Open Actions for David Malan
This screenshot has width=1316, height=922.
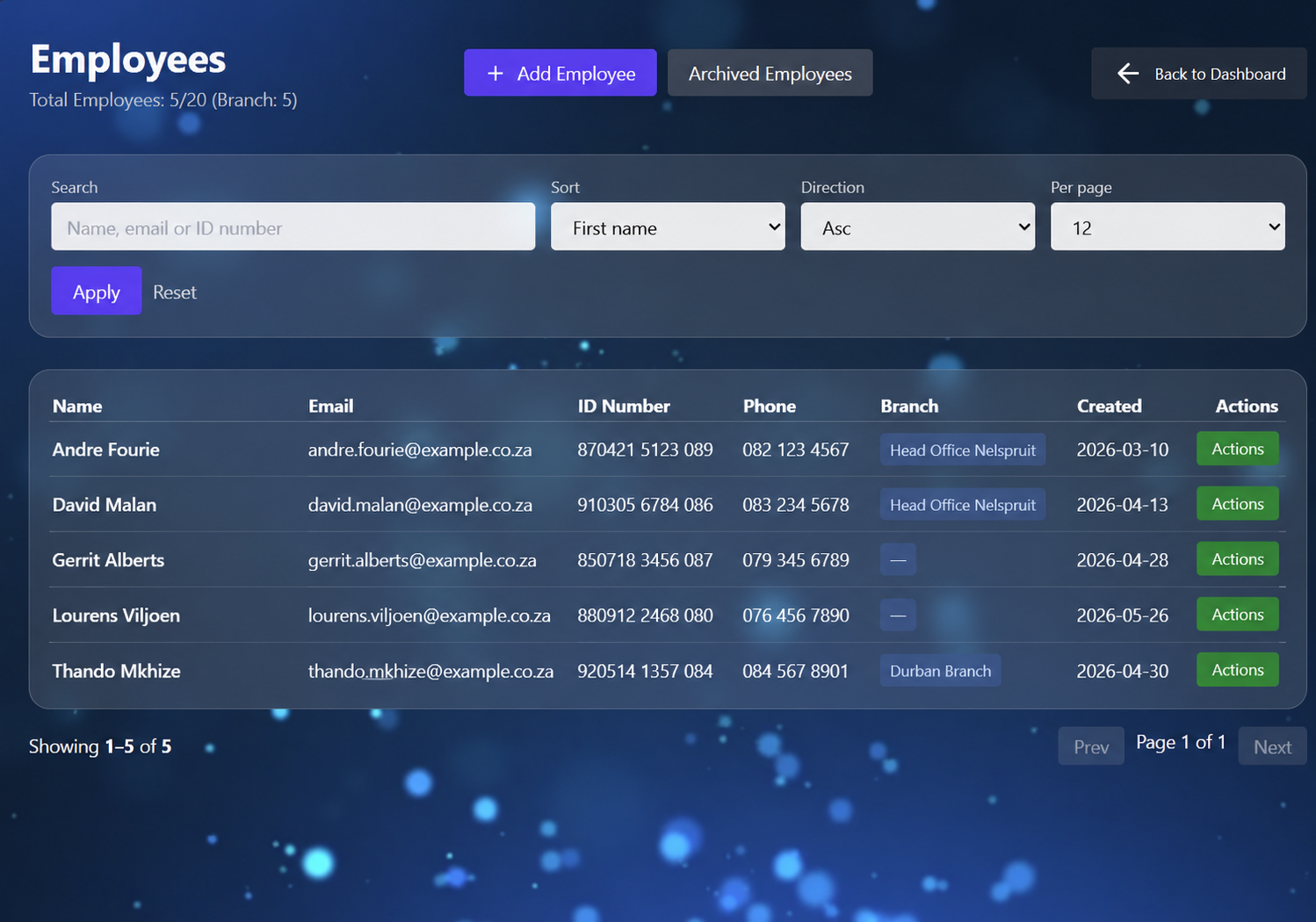(1237, 504)
